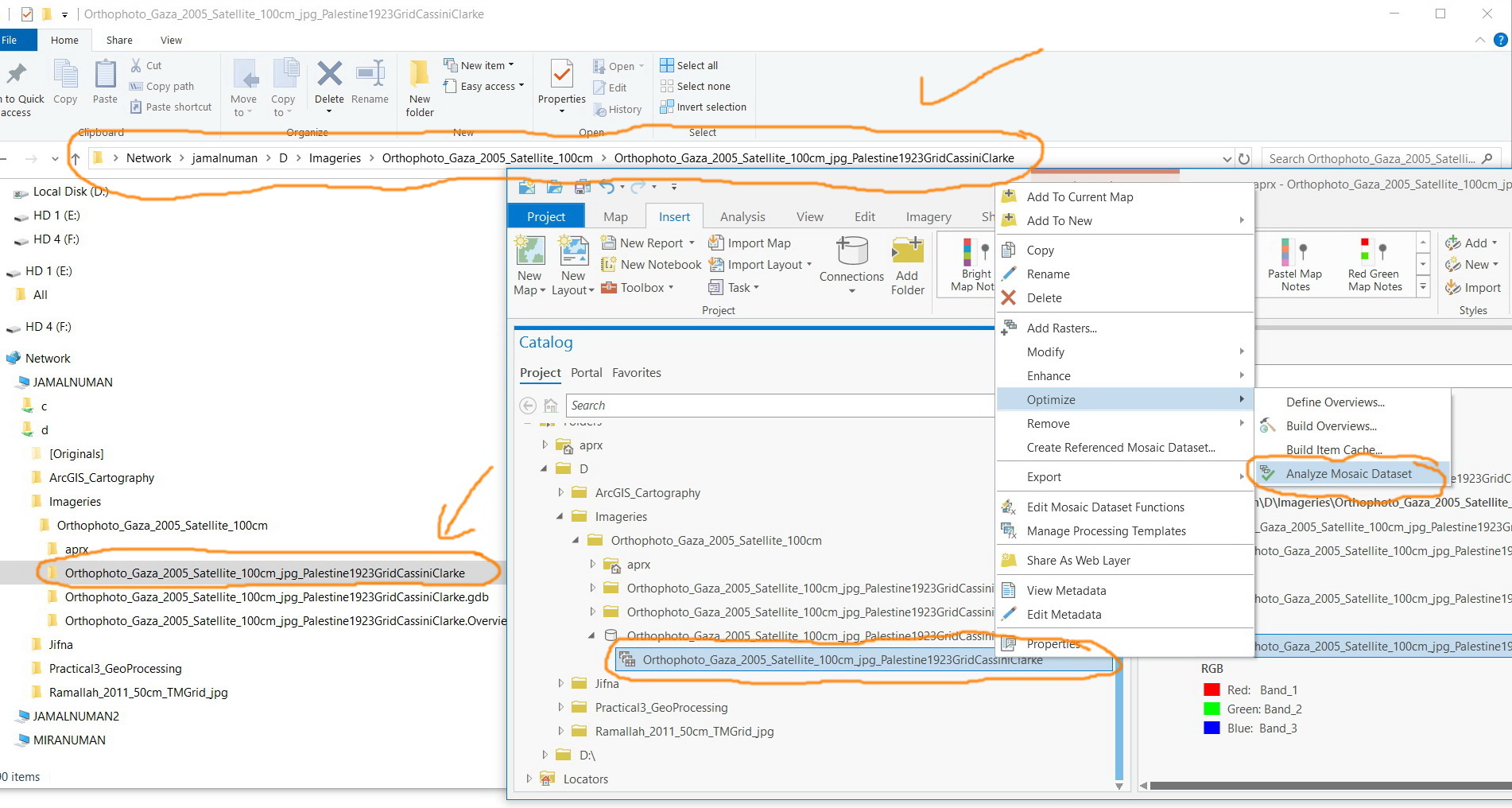The width and height of the screenshot is (1512, 808).
Task: Click the Explorer search box
Action: pyautogui.click(x=1381, y=158)
